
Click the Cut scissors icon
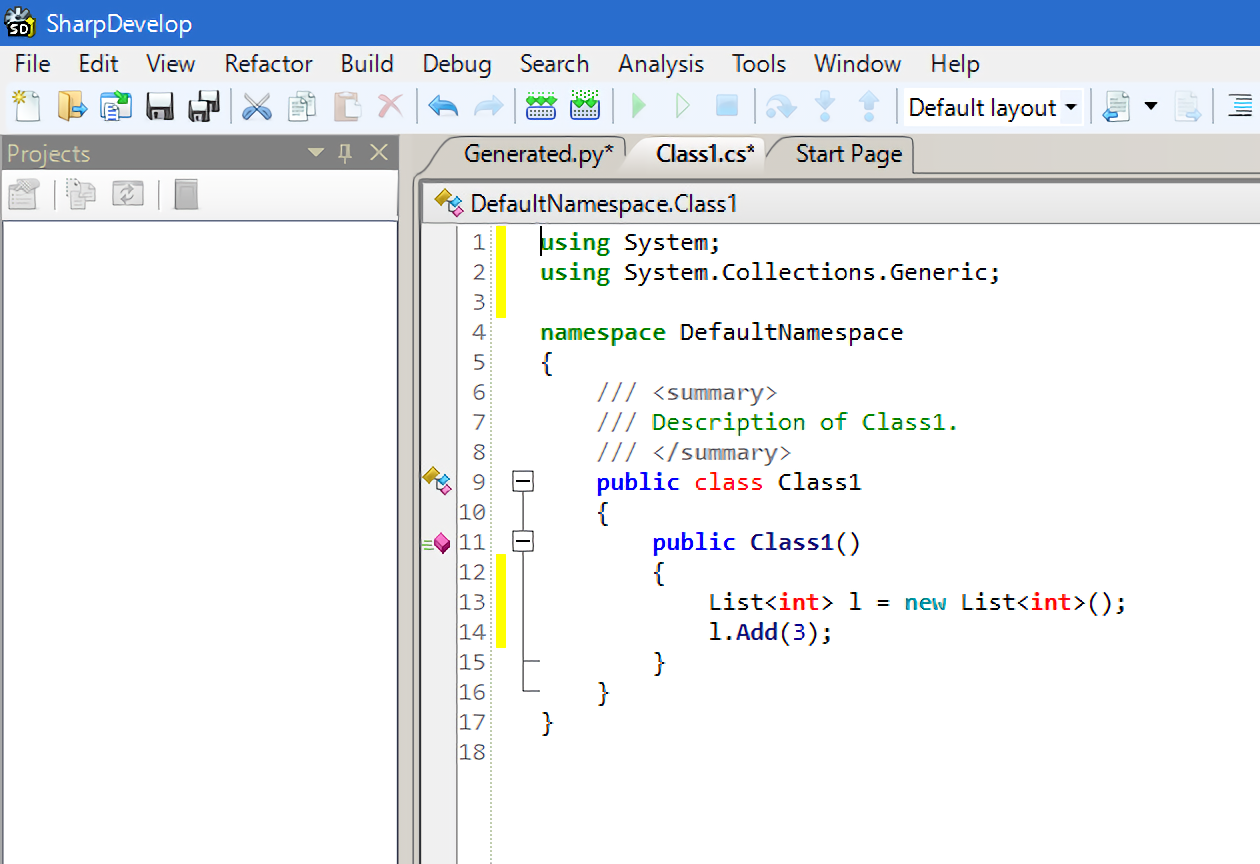(x=257, y=106)
